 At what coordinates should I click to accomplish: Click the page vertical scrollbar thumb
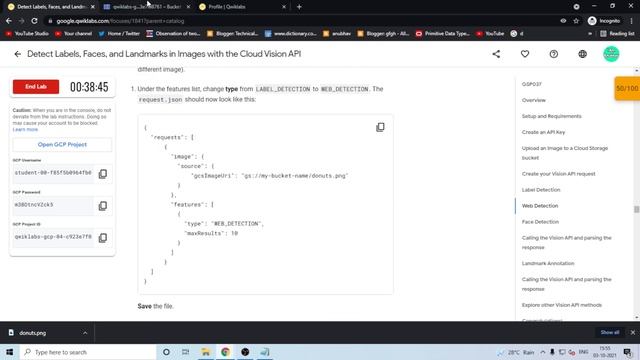tap(636, 209)
